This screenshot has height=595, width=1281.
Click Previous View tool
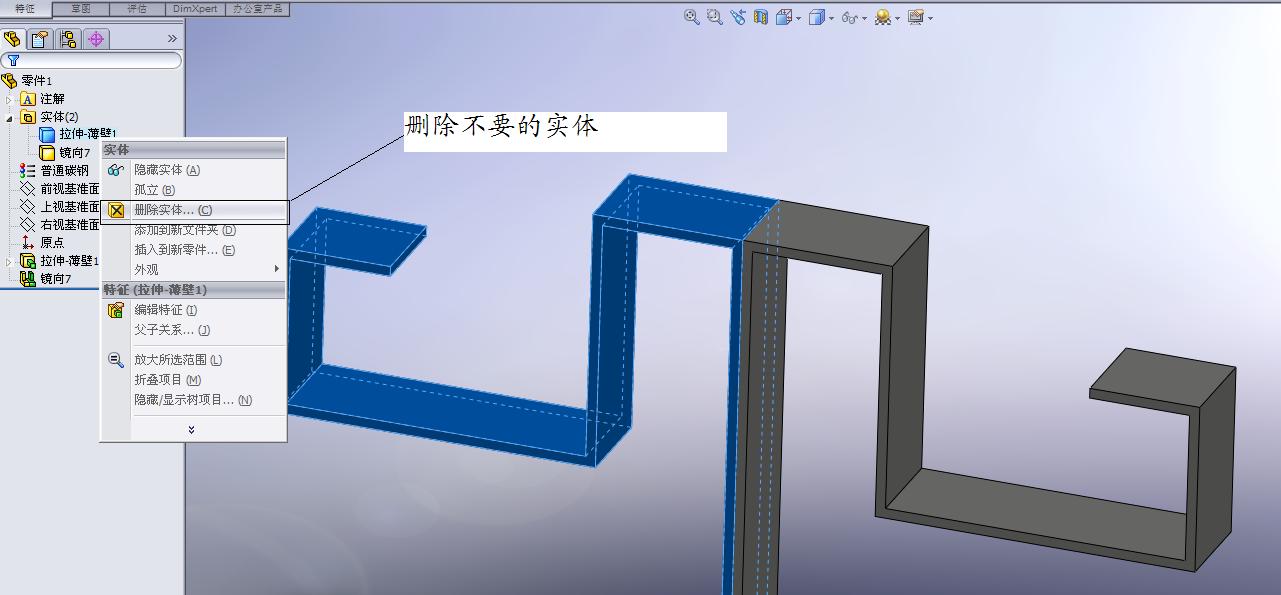point(738,17)
